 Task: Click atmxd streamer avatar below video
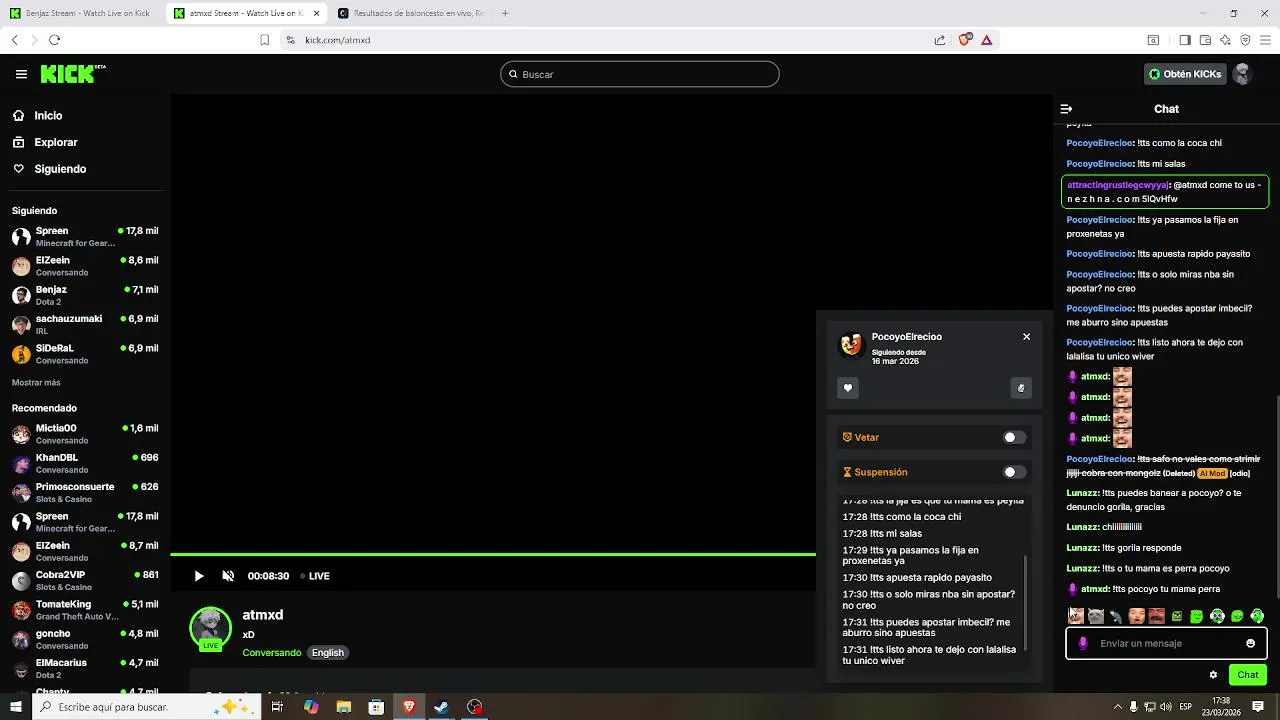(x=210, y=628)
